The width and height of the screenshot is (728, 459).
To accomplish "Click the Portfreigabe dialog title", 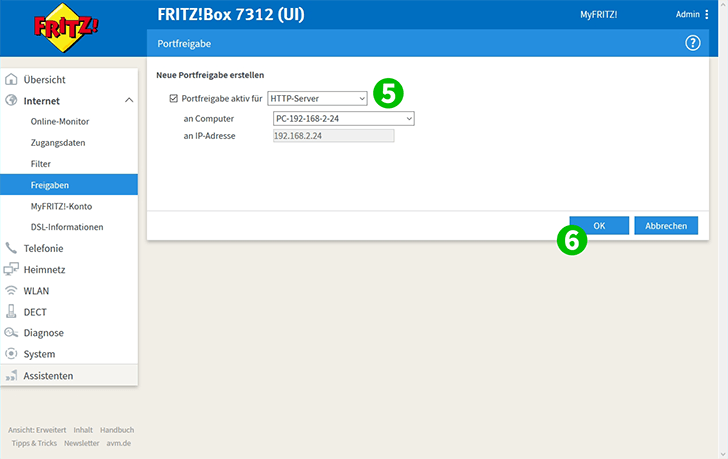I will [184, 44].
